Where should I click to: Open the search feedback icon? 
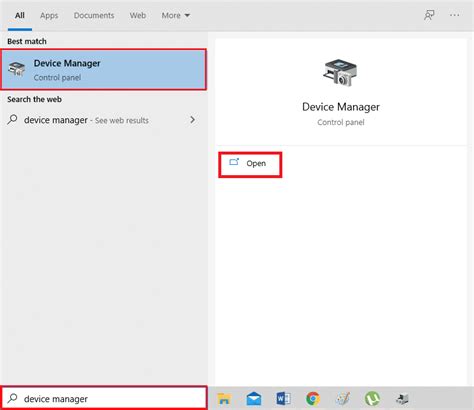pyautogui.click(x=429, y=15)
